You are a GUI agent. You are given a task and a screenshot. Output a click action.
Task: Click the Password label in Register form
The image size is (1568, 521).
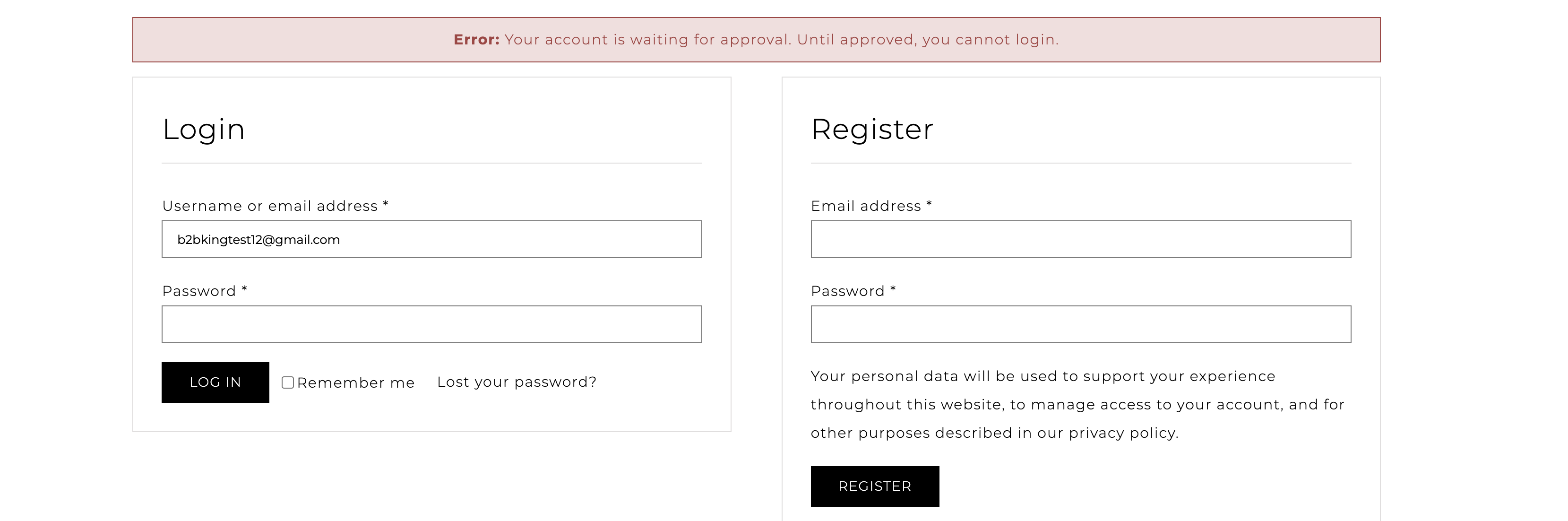click(x=853, y=291)
